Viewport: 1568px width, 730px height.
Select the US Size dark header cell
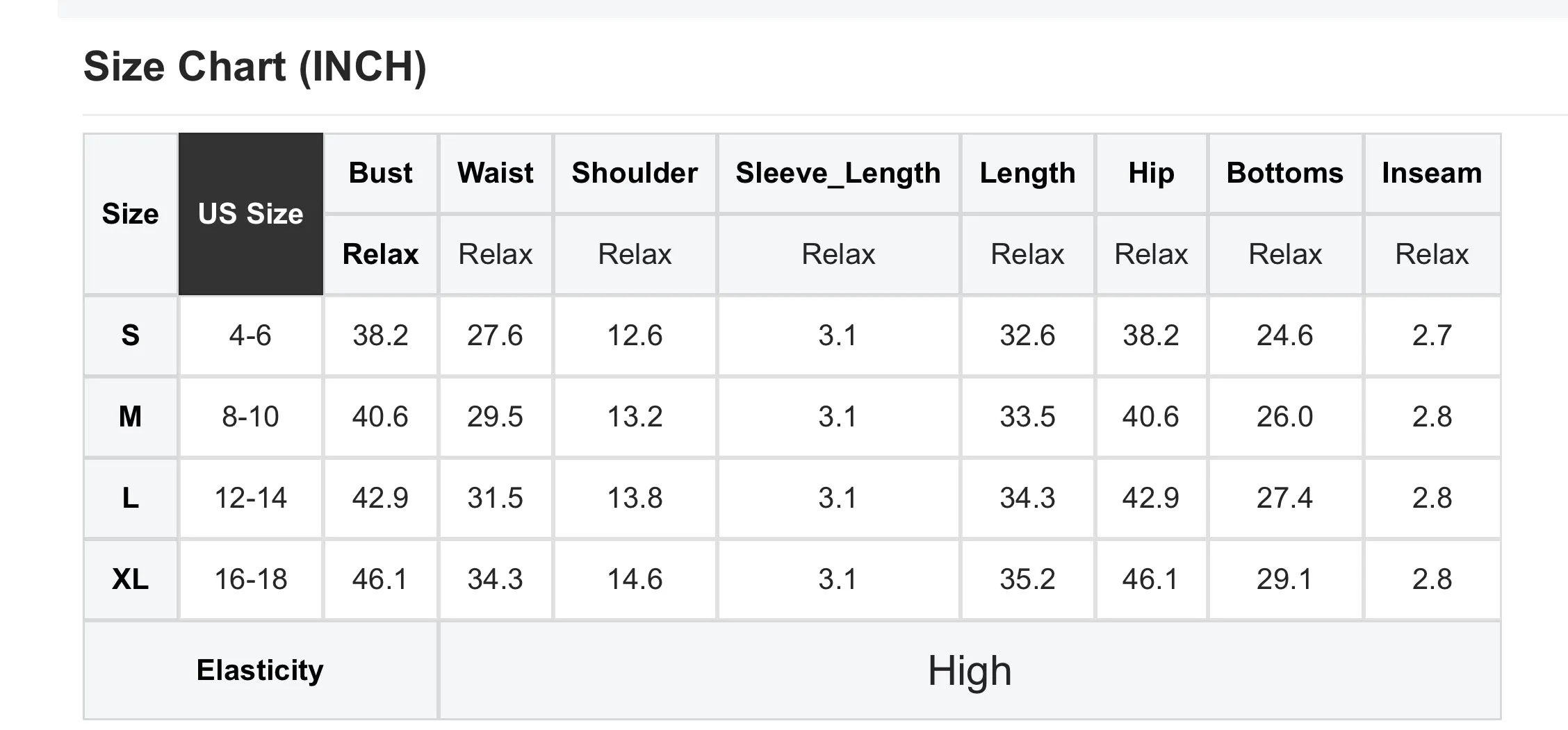pyautogui.click(x=251, y=214)
